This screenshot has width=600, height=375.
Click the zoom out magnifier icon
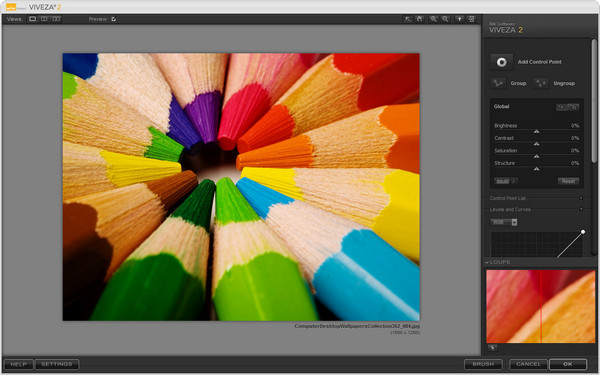click(445, 19)
